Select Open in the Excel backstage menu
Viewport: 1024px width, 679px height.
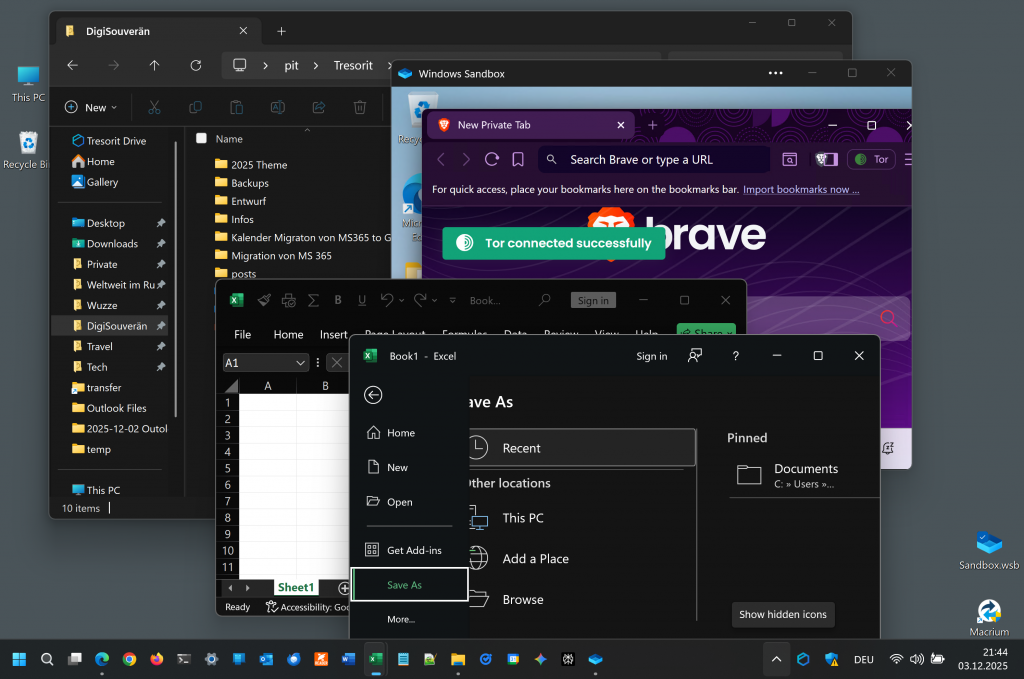point(399,502)
